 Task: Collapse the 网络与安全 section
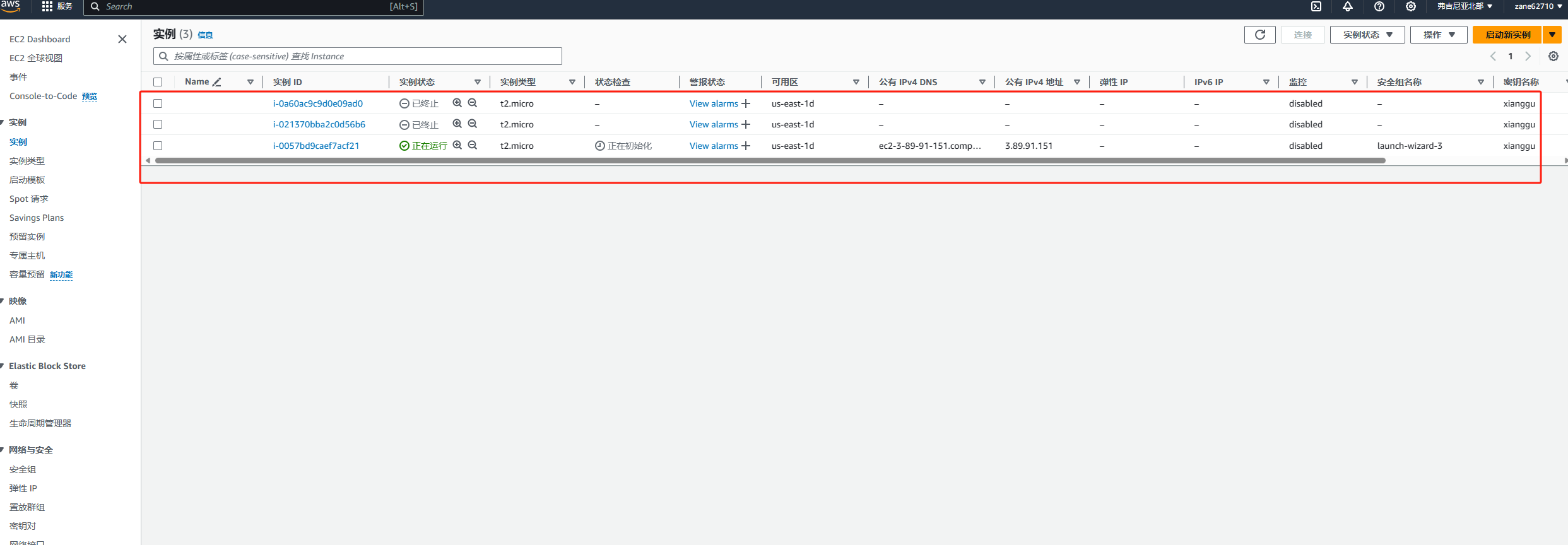coord(3,450)
